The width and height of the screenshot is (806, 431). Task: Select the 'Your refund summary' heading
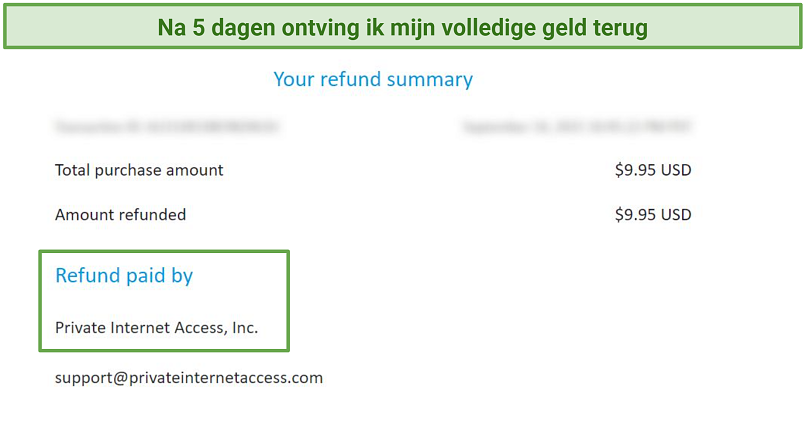tap(373, 79)
